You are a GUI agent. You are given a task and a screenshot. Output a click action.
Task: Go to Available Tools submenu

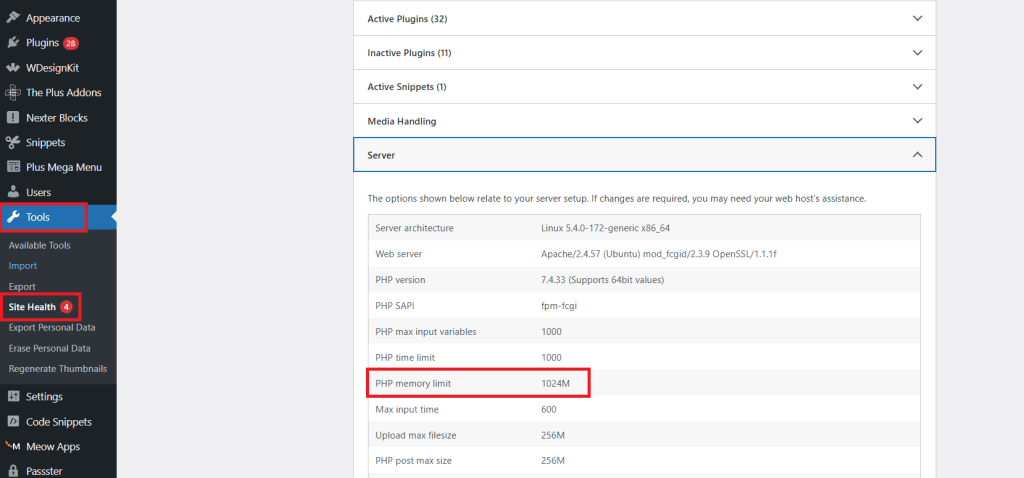click(x=39, y=246)
